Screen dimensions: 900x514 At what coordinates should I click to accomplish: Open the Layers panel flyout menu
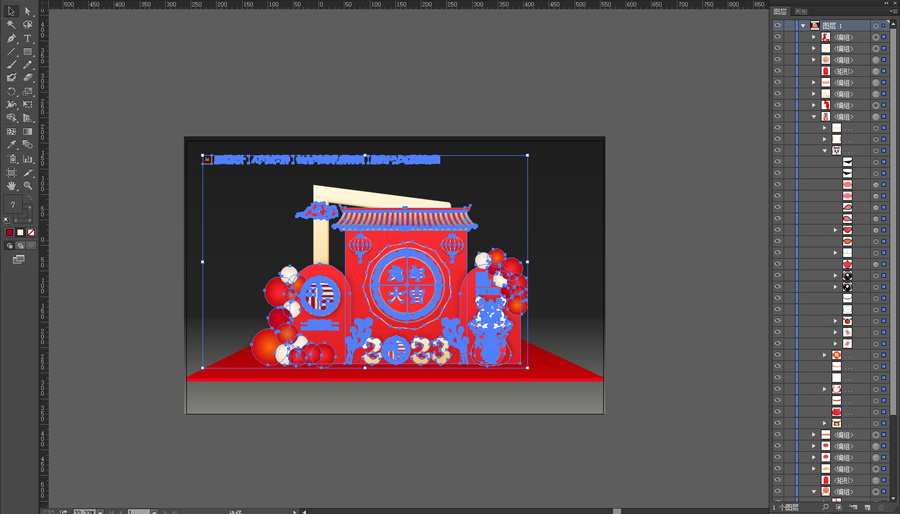(x=893, y=11)
